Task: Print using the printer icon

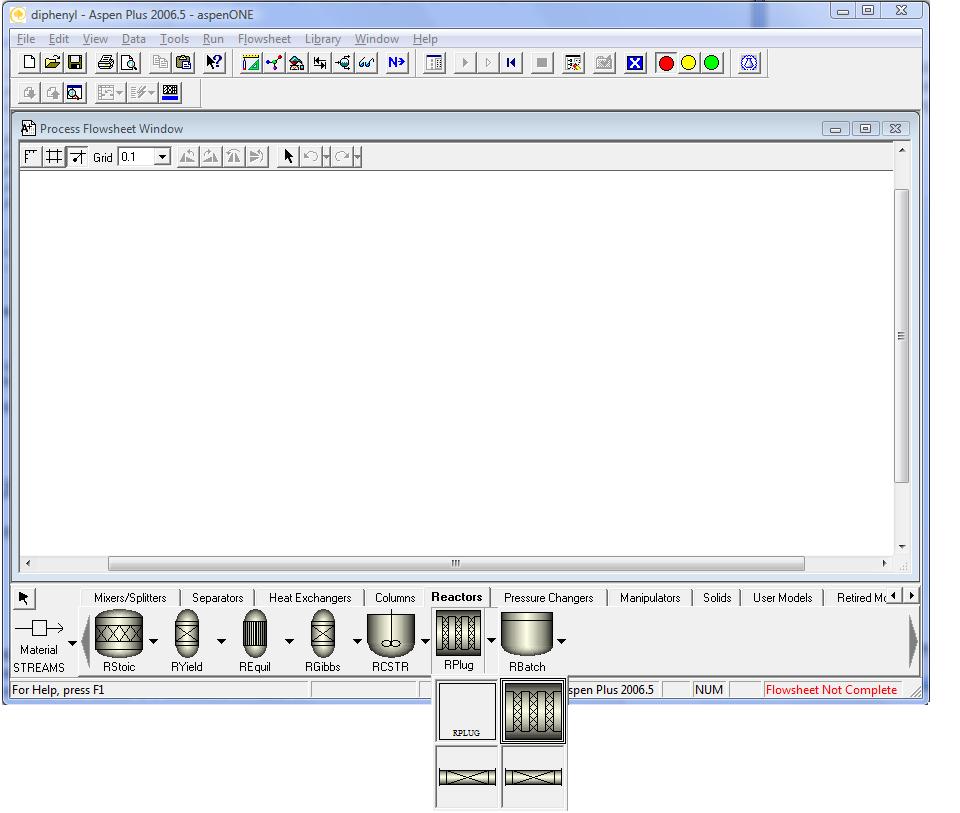Action: tap(106, 62)
